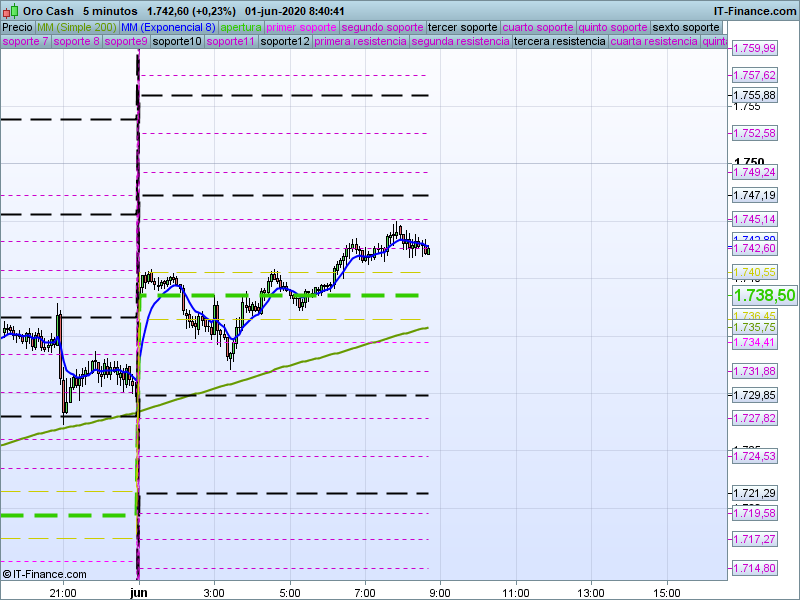This screenshot has width=800, height=600.
Task: Click the candlestick chart icon beside Oro Cash
Action: coord(11,11)
